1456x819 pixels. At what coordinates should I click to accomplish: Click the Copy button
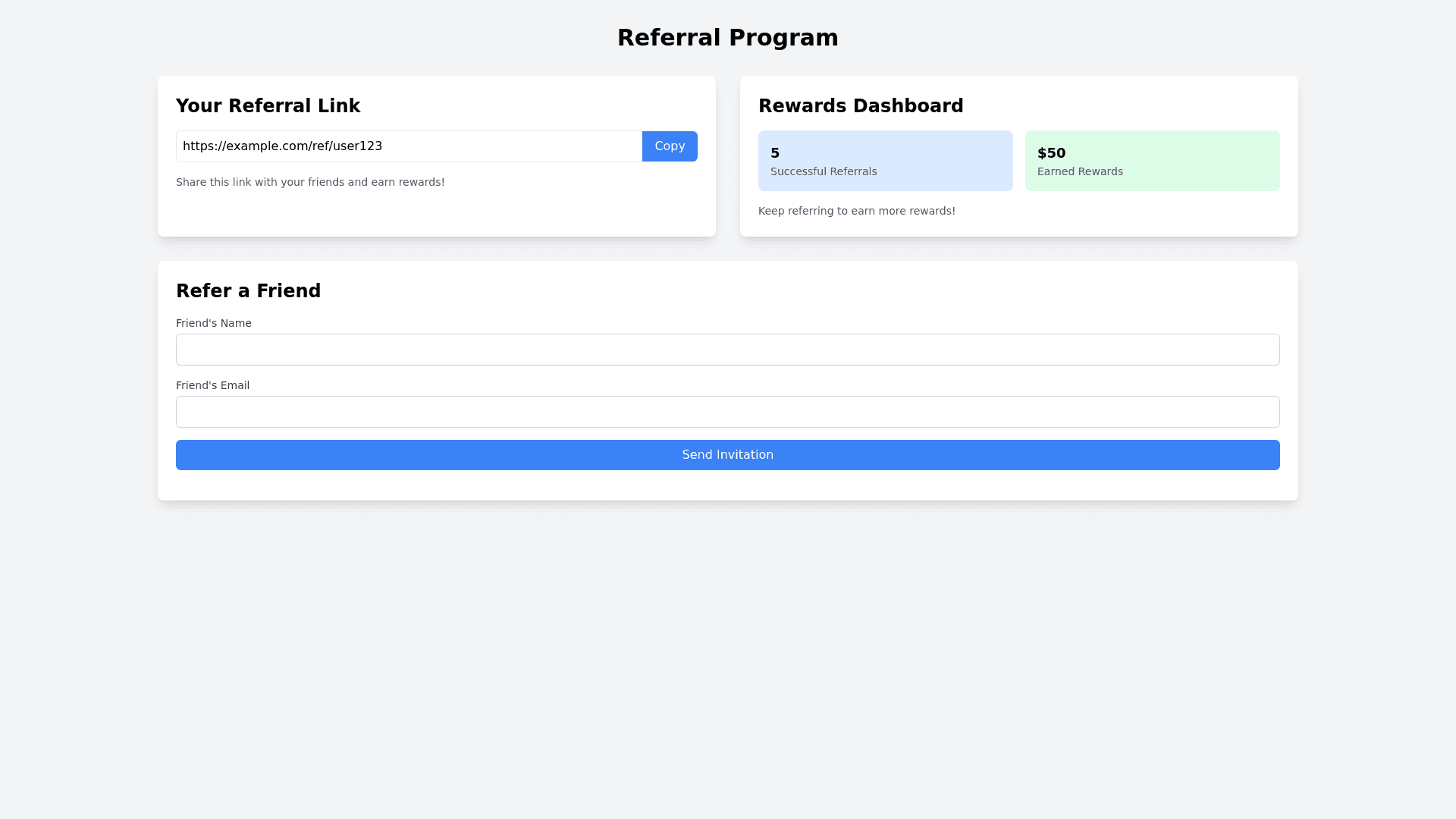(669, 146)
